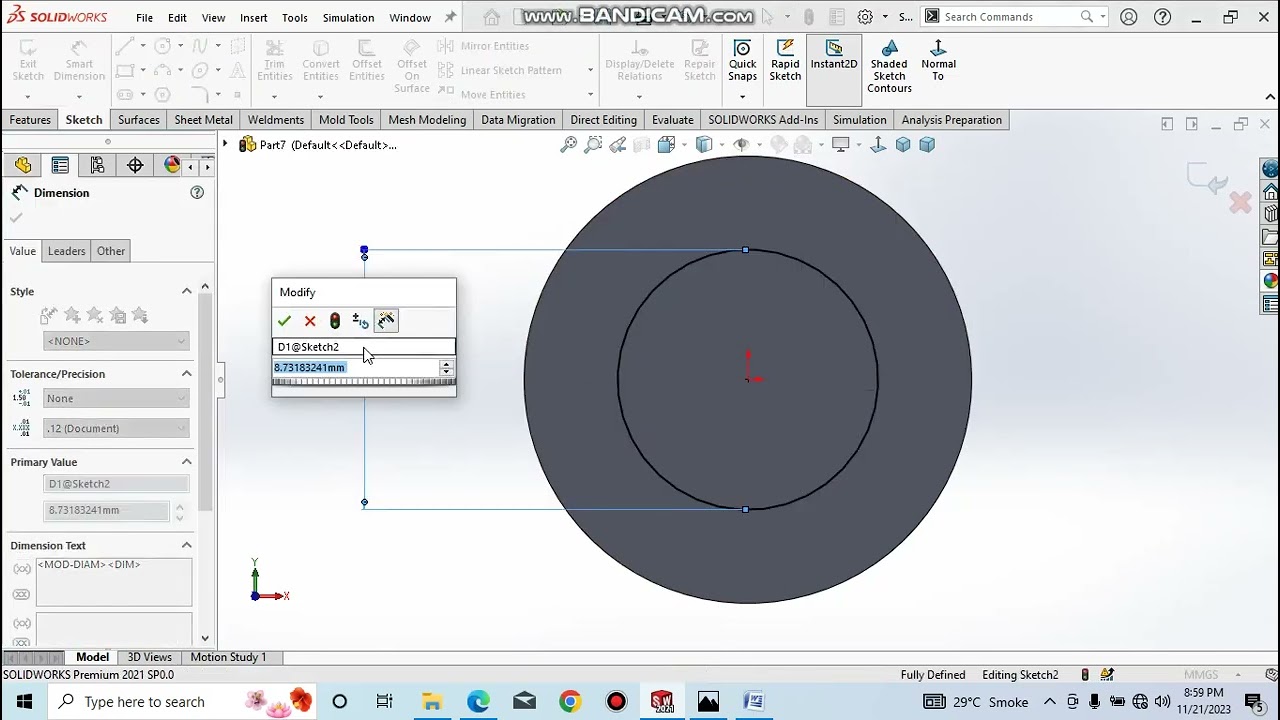The height and width of the screenshot is (720, 1280).
Task: Switch to the Sheet Metal tab
Action: pos(203,120)
